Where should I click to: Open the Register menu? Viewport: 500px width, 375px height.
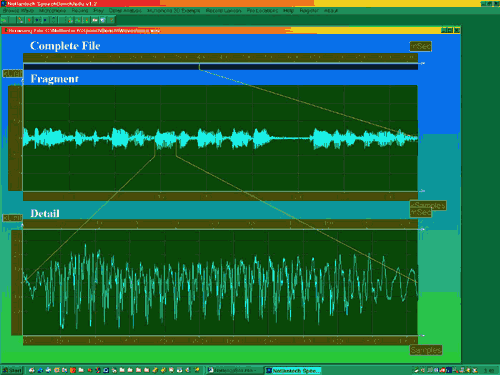[x=309, y=11]
